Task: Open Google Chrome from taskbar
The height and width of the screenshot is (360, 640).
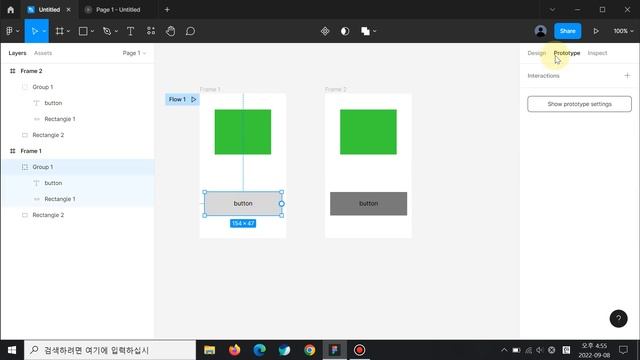Action: pos(309,350)
